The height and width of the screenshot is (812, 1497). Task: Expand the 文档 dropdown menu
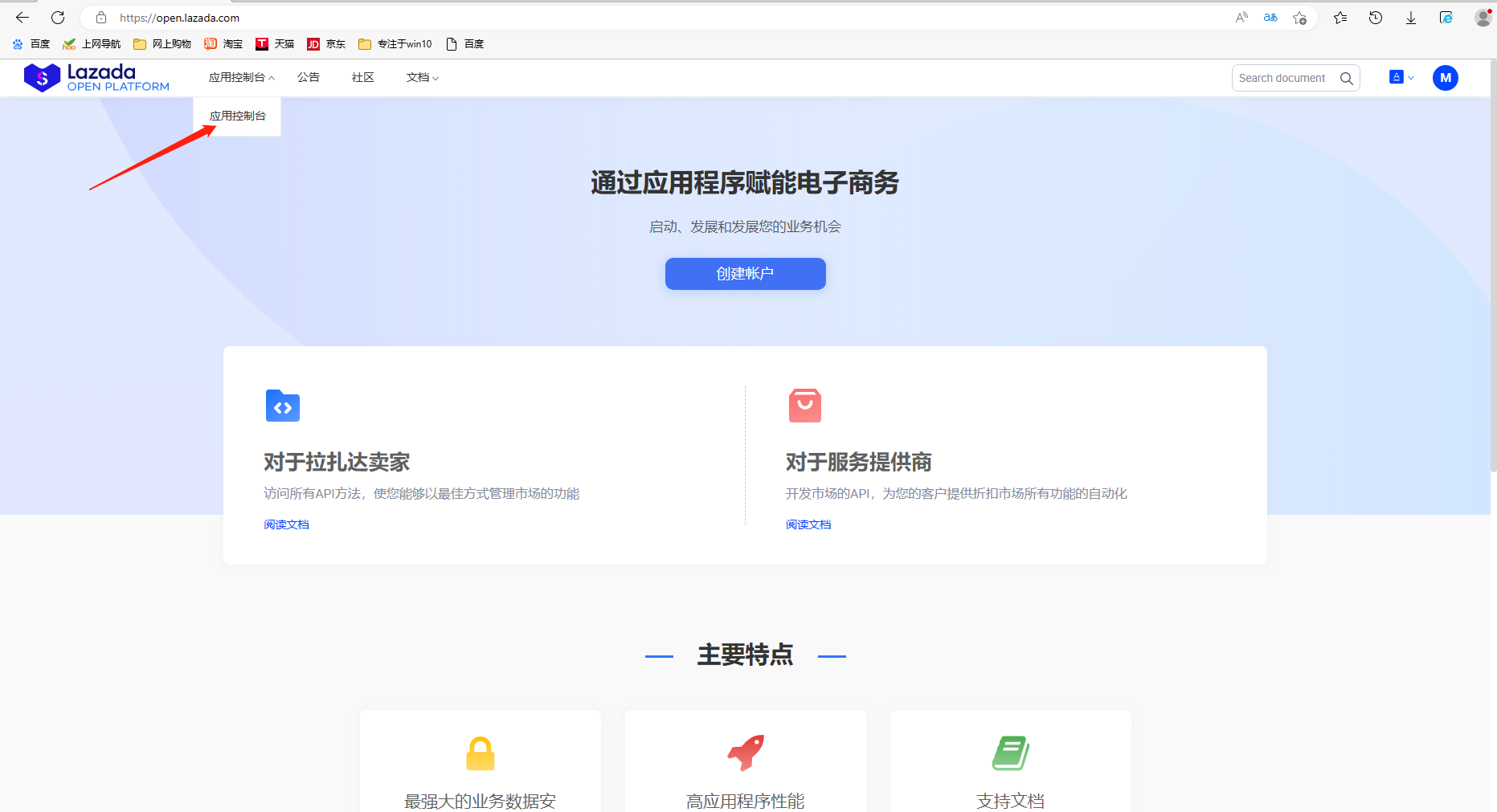(422, 78)
